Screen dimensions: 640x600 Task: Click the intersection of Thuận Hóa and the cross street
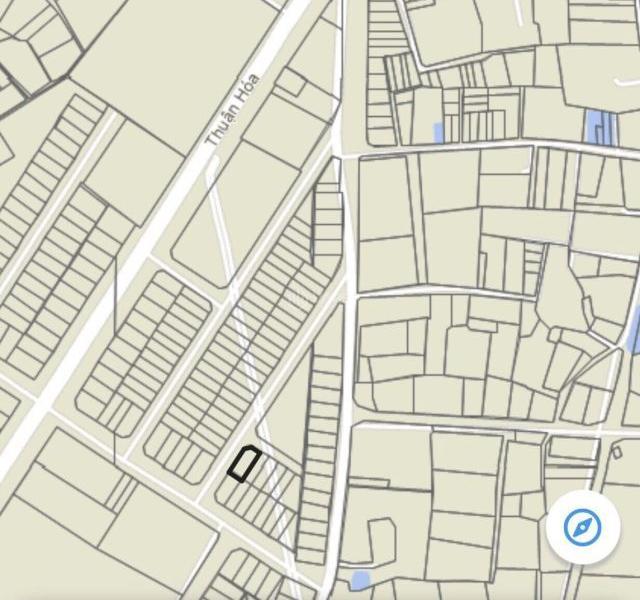click(x=43, y=404)
